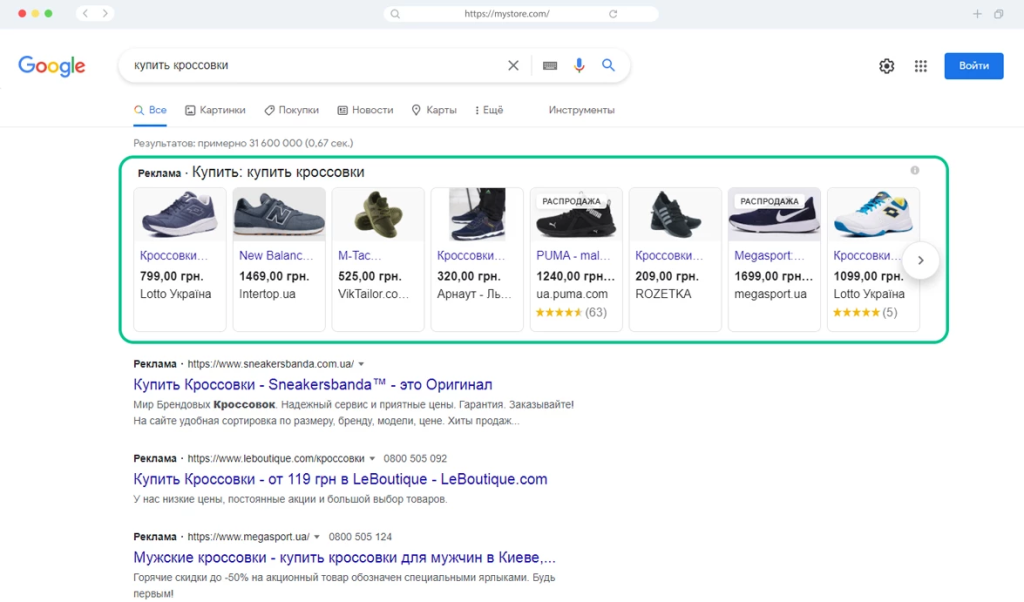
Task: Open the Инструменты search tools
Action: [581, 110]
